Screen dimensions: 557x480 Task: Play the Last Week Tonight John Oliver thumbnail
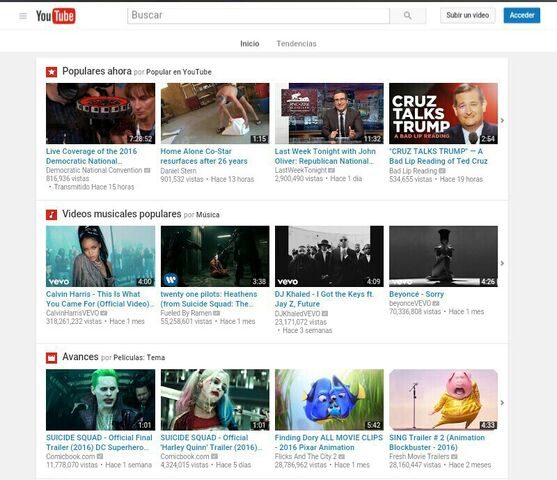(x=329, y=114)
